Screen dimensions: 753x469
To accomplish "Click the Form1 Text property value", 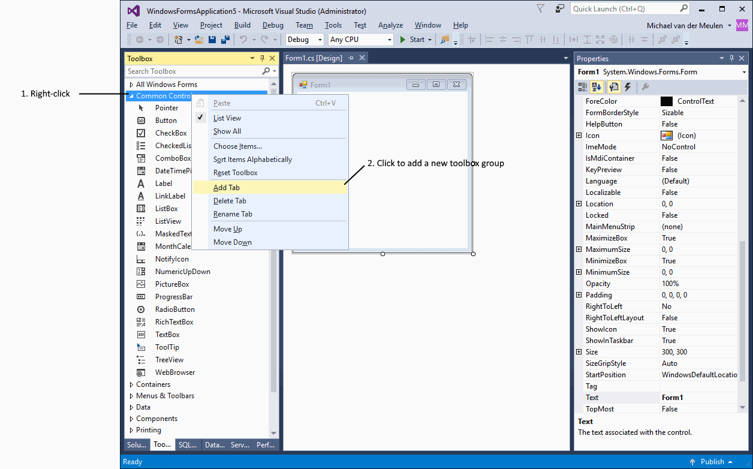I will click(x=698, y=397).
